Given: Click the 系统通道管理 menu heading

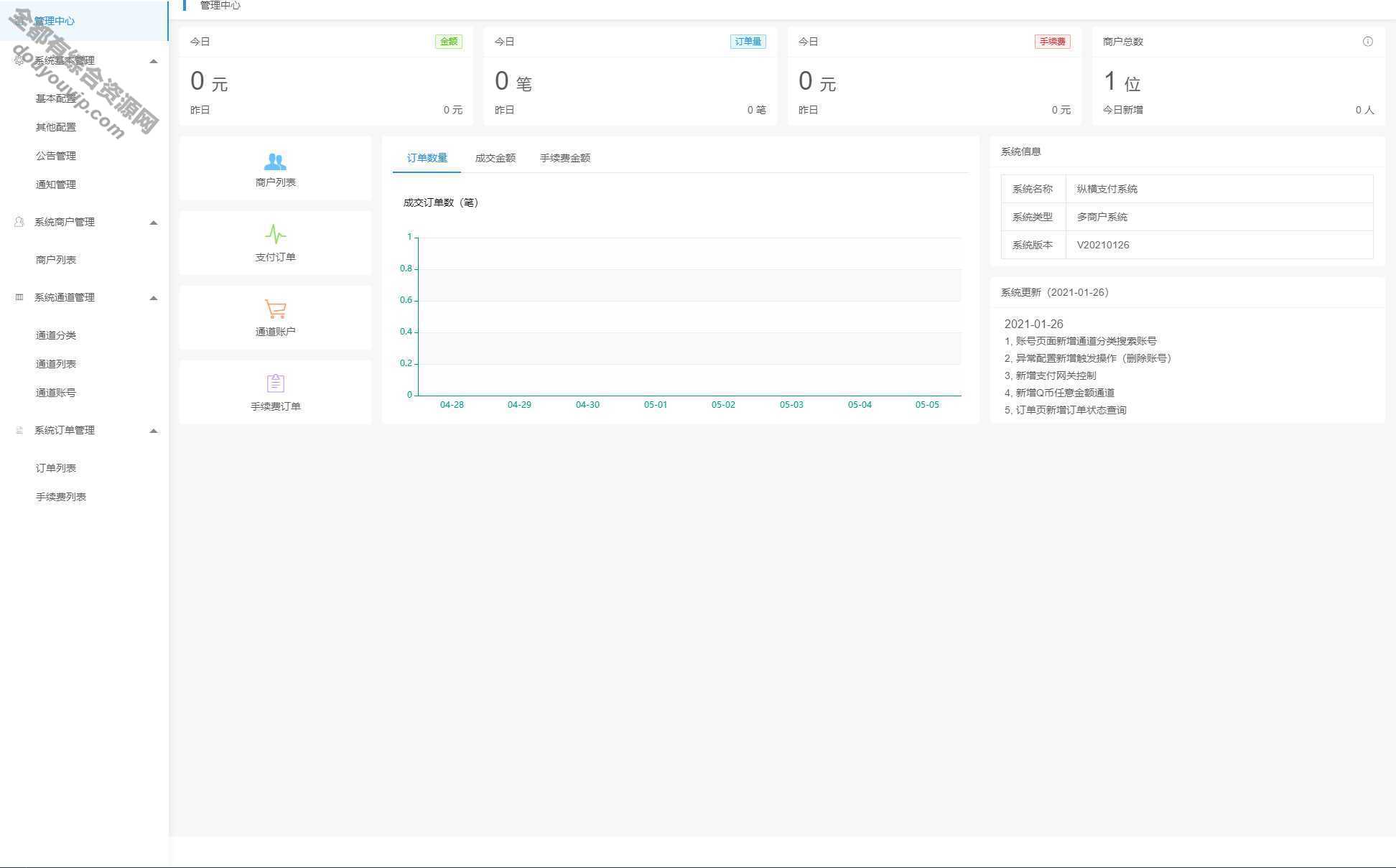Looking at the screenshot, I should click(x=65, y=297).
